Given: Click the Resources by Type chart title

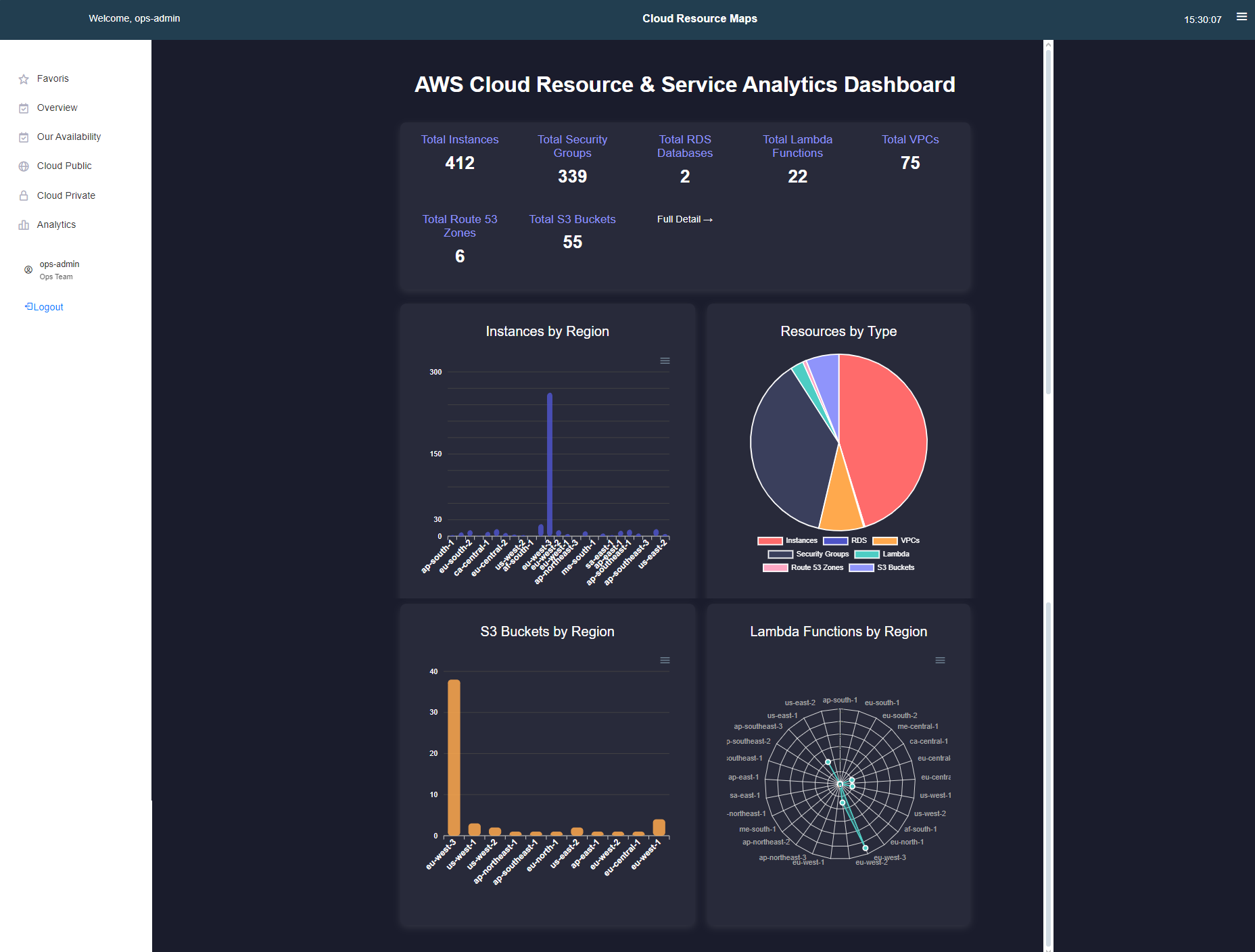Looking at the screenshot, I should point(838,331).
